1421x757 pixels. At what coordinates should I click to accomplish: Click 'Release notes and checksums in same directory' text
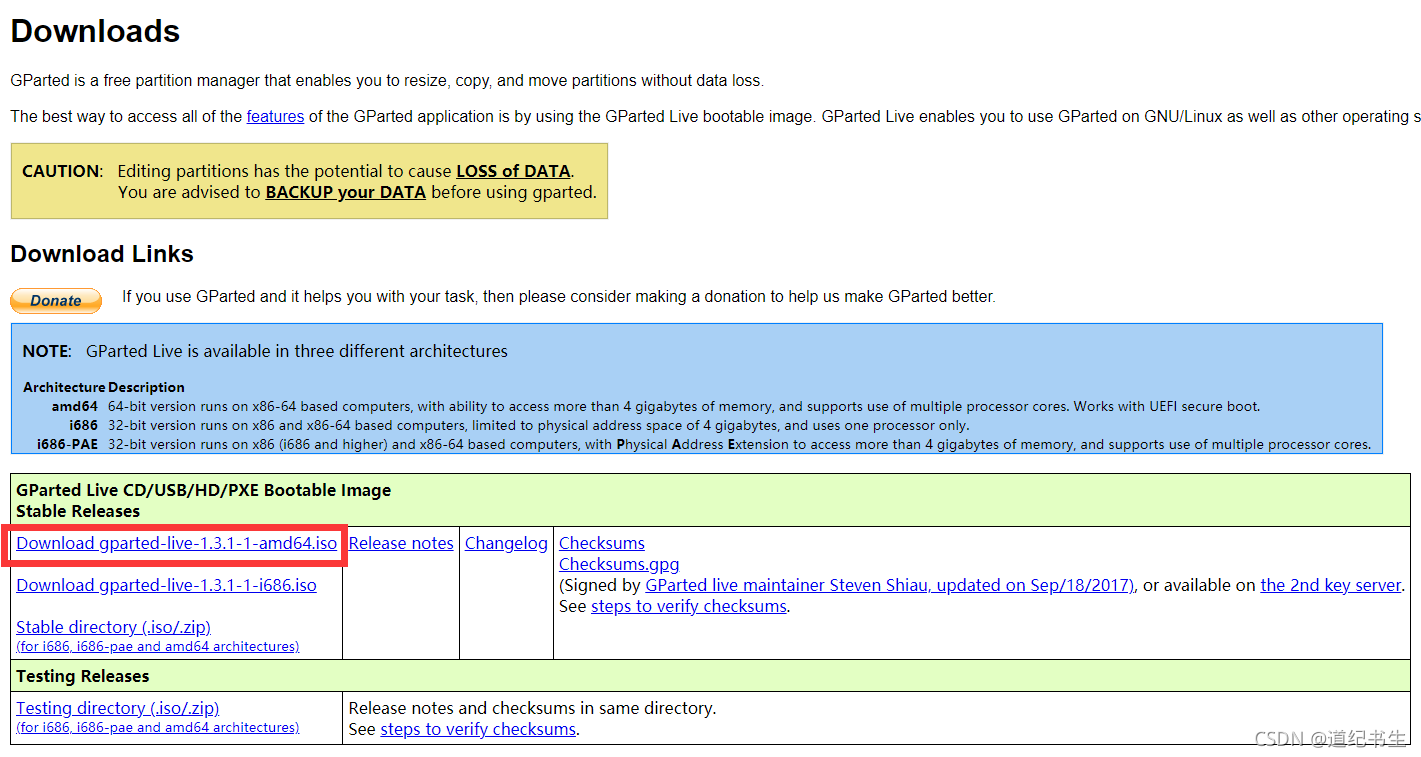[x=532, y=708]
